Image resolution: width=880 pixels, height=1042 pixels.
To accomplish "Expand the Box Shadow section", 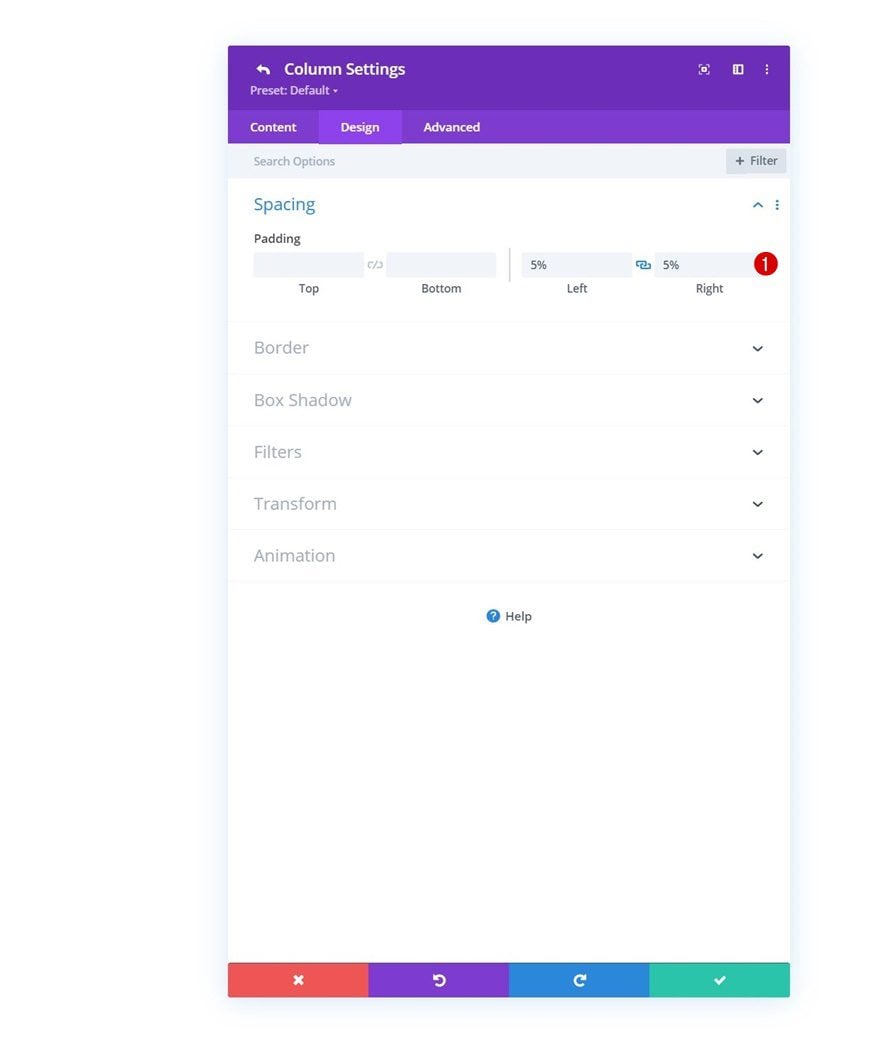I will [508, 400].
